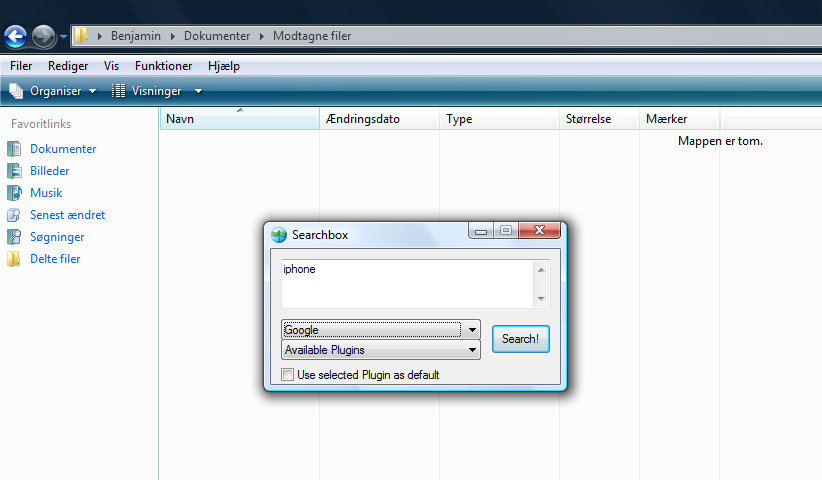The height and width of the screenshot is (480, 822).
Task: Open the Rediger menu
Action: click(x=68, y=66)
